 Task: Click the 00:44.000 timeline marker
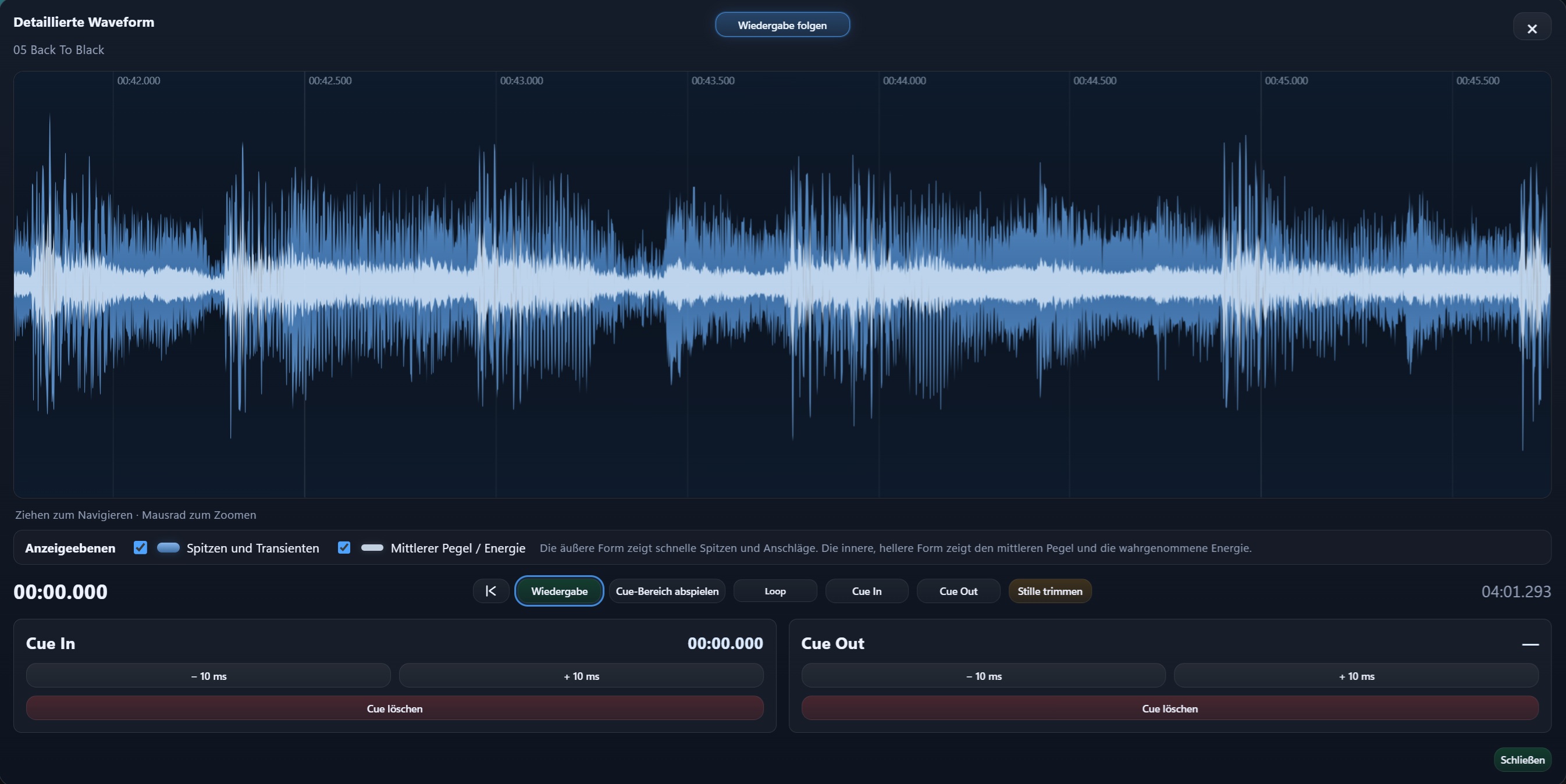click(x=905, y=80)
